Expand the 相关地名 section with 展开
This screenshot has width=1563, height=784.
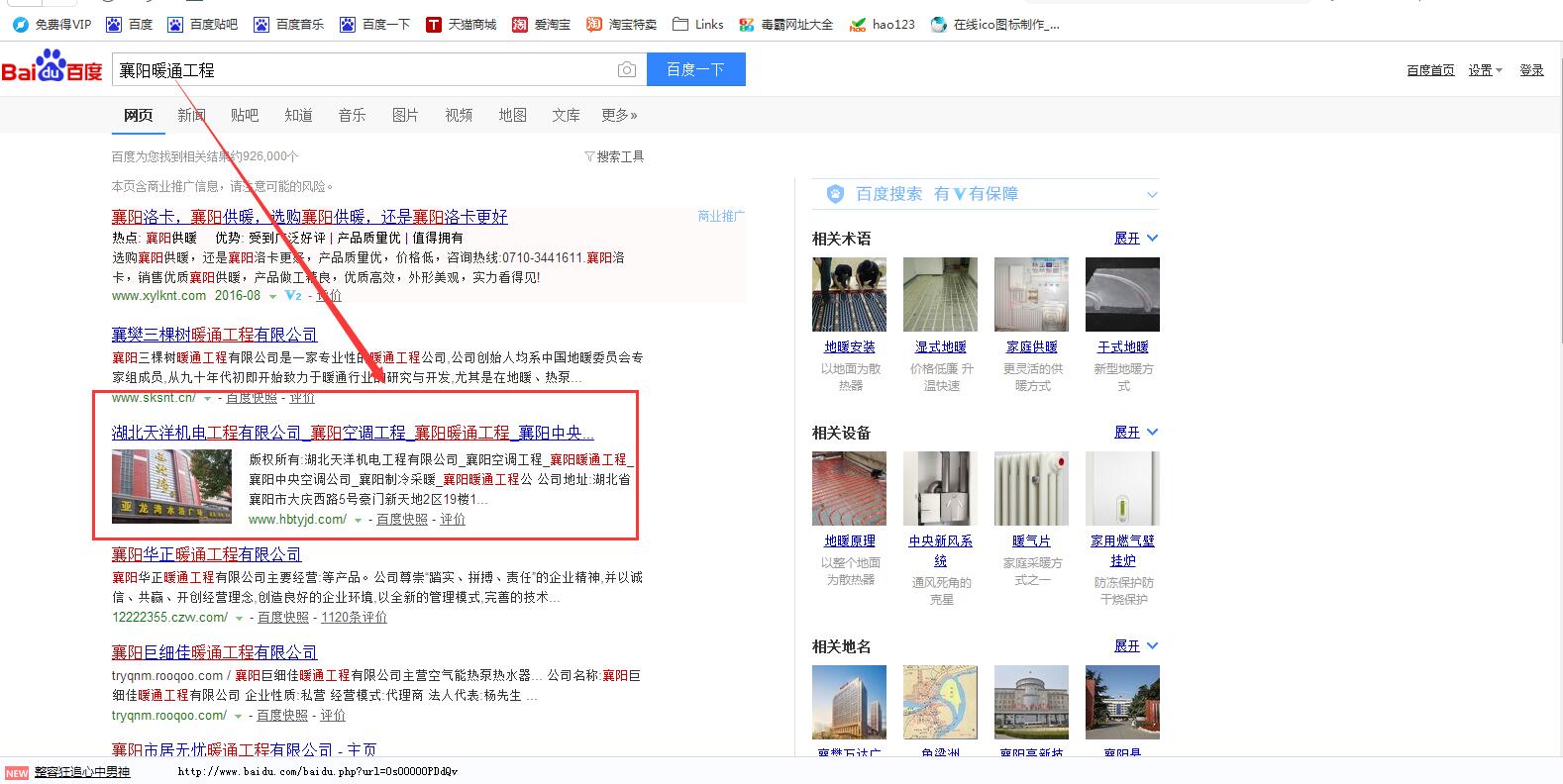click(x=1135, y=645)
